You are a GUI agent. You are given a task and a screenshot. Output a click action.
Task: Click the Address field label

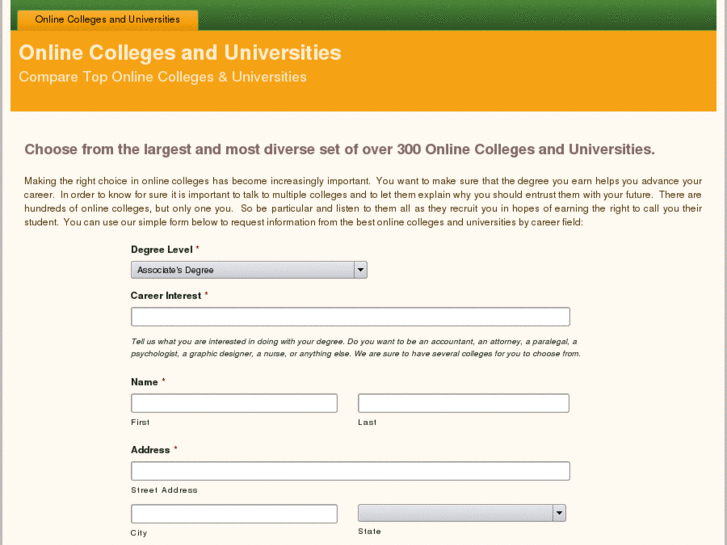click(150, 449)
